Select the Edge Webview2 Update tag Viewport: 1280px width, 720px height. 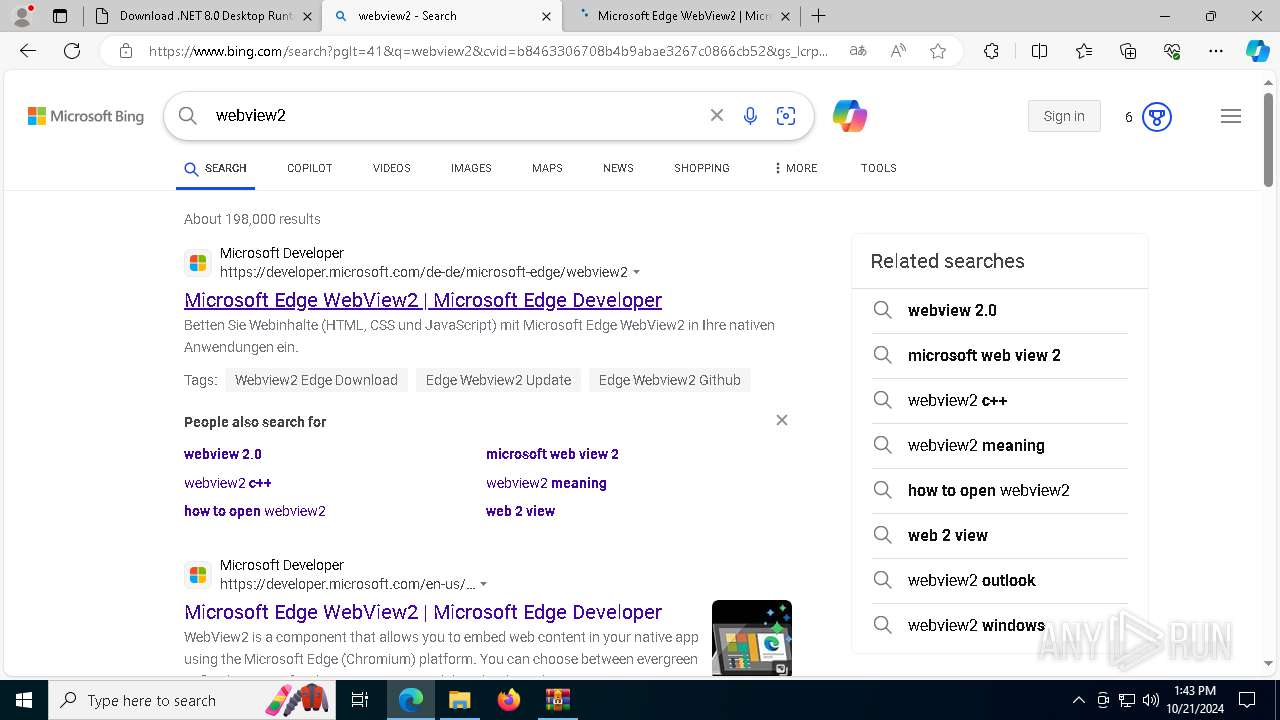[x=498, y=380]
